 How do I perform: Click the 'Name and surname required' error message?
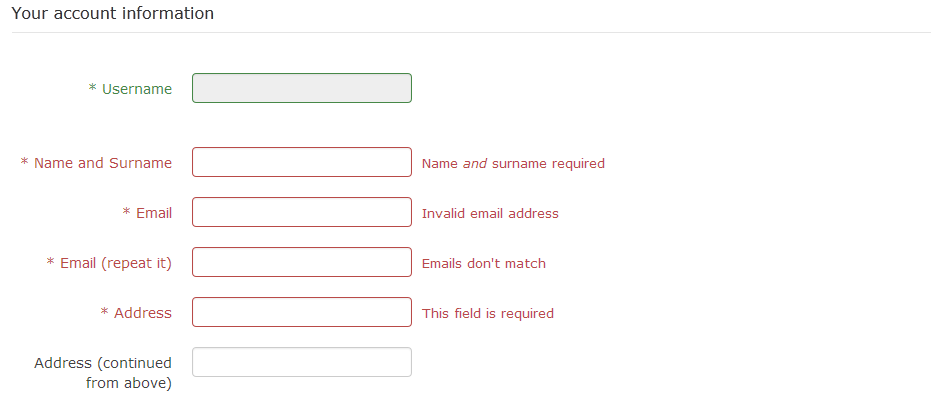point(513,163)
